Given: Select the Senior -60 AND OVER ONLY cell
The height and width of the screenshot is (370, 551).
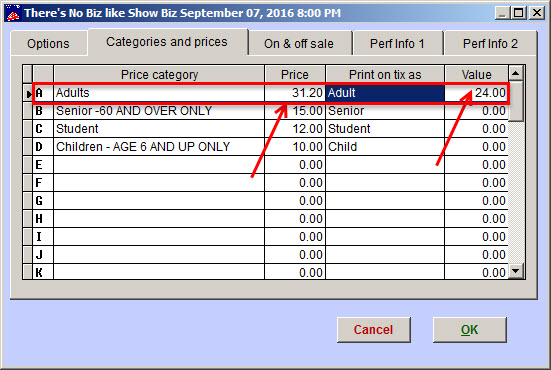Looking at the screenshot, I should pos(159,111).
